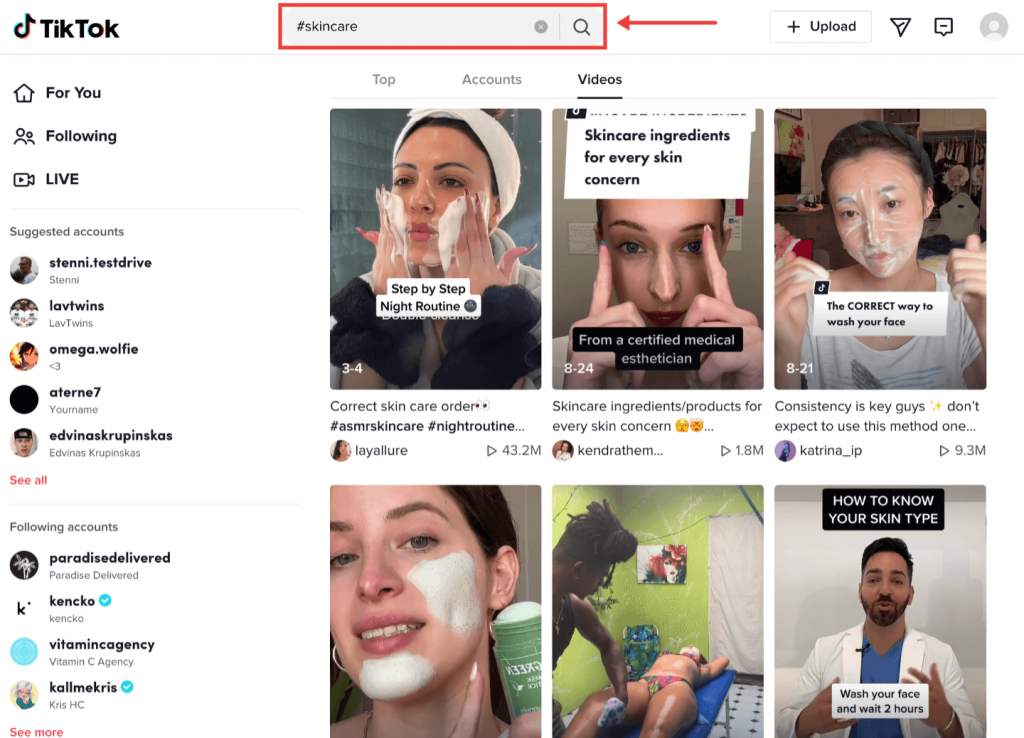The height and width of the screenshot is (738, 1024).
Task: Open the Step by Step Night Routine video
Action: click(x=435, y=248)
